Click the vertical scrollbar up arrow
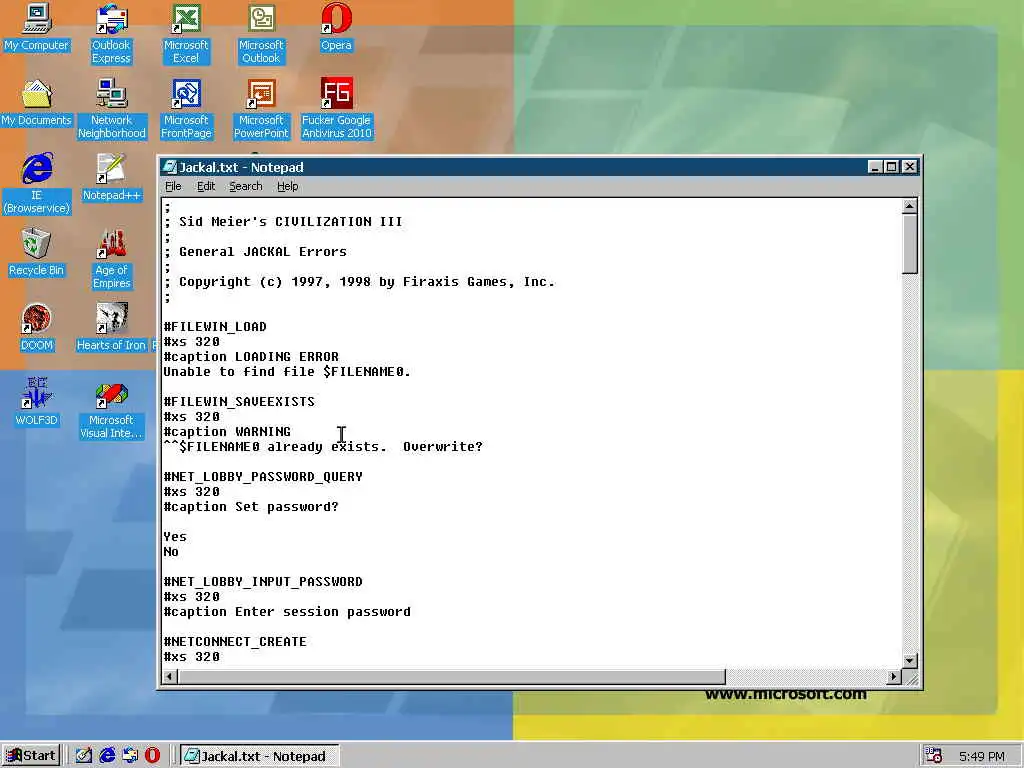This screenshot has width=1024, height=768. pos(910,206)
